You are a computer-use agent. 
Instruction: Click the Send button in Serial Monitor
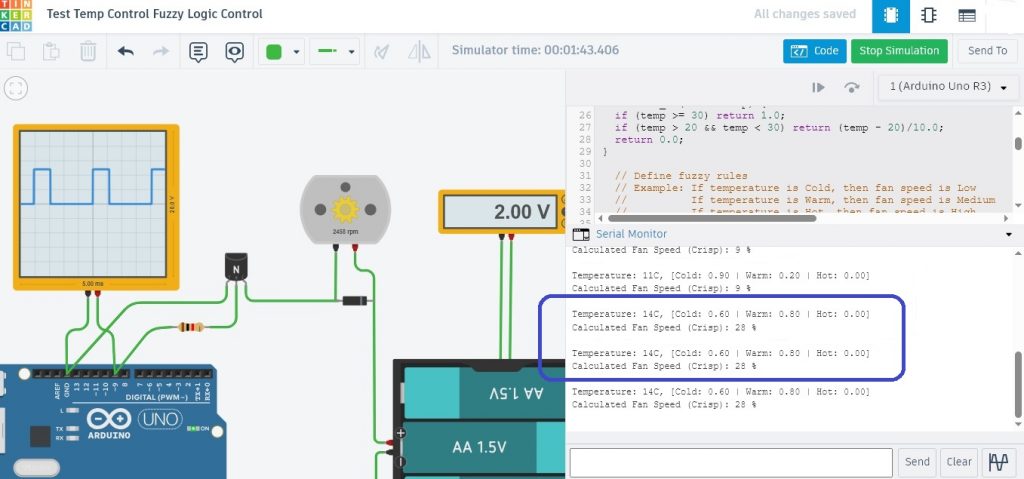(x=917, y=462)
